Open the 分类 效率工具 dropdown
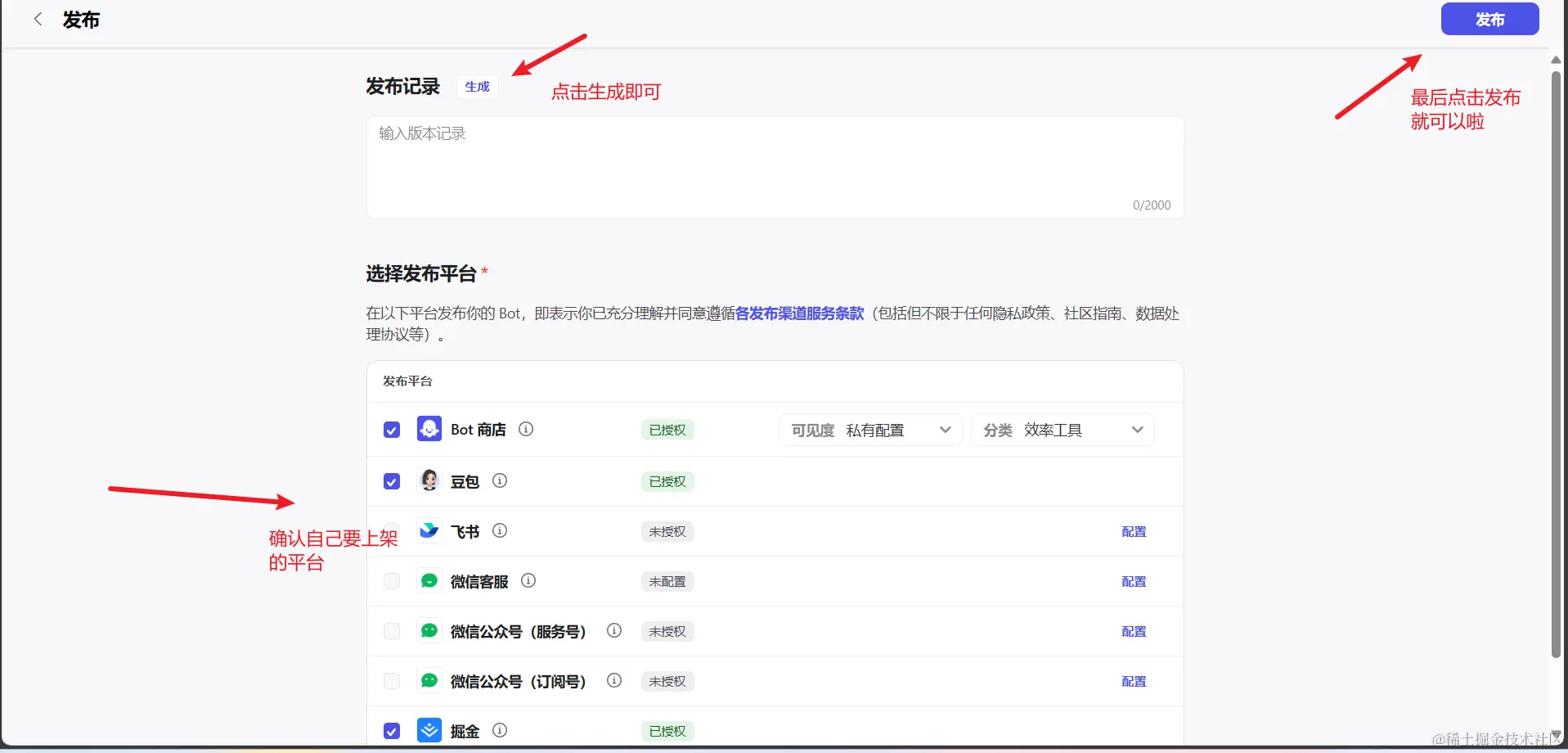 click(1063, 430)
